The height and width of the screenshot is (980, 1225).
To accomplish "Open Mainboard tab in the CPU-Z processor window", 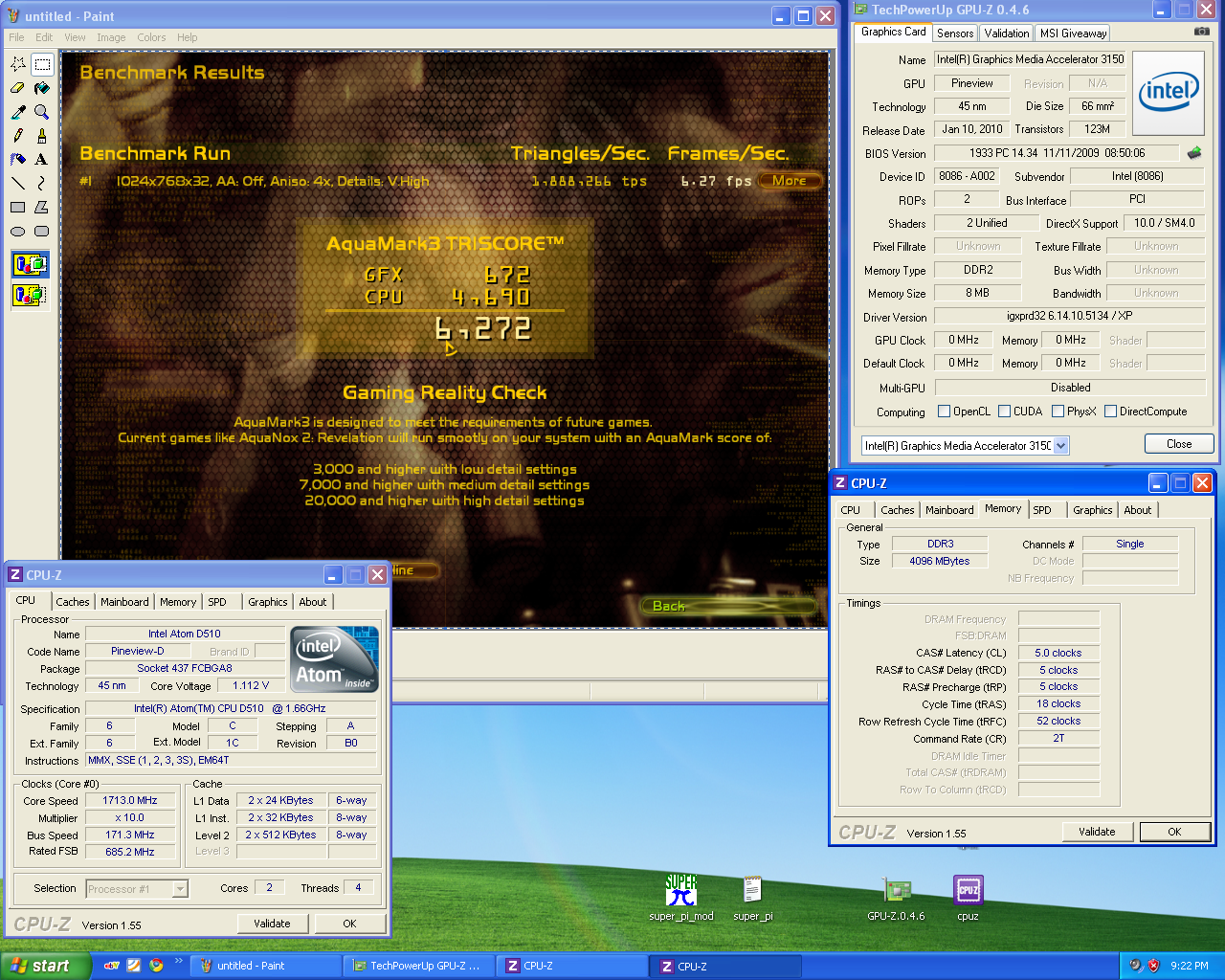I will pos(124,602).
